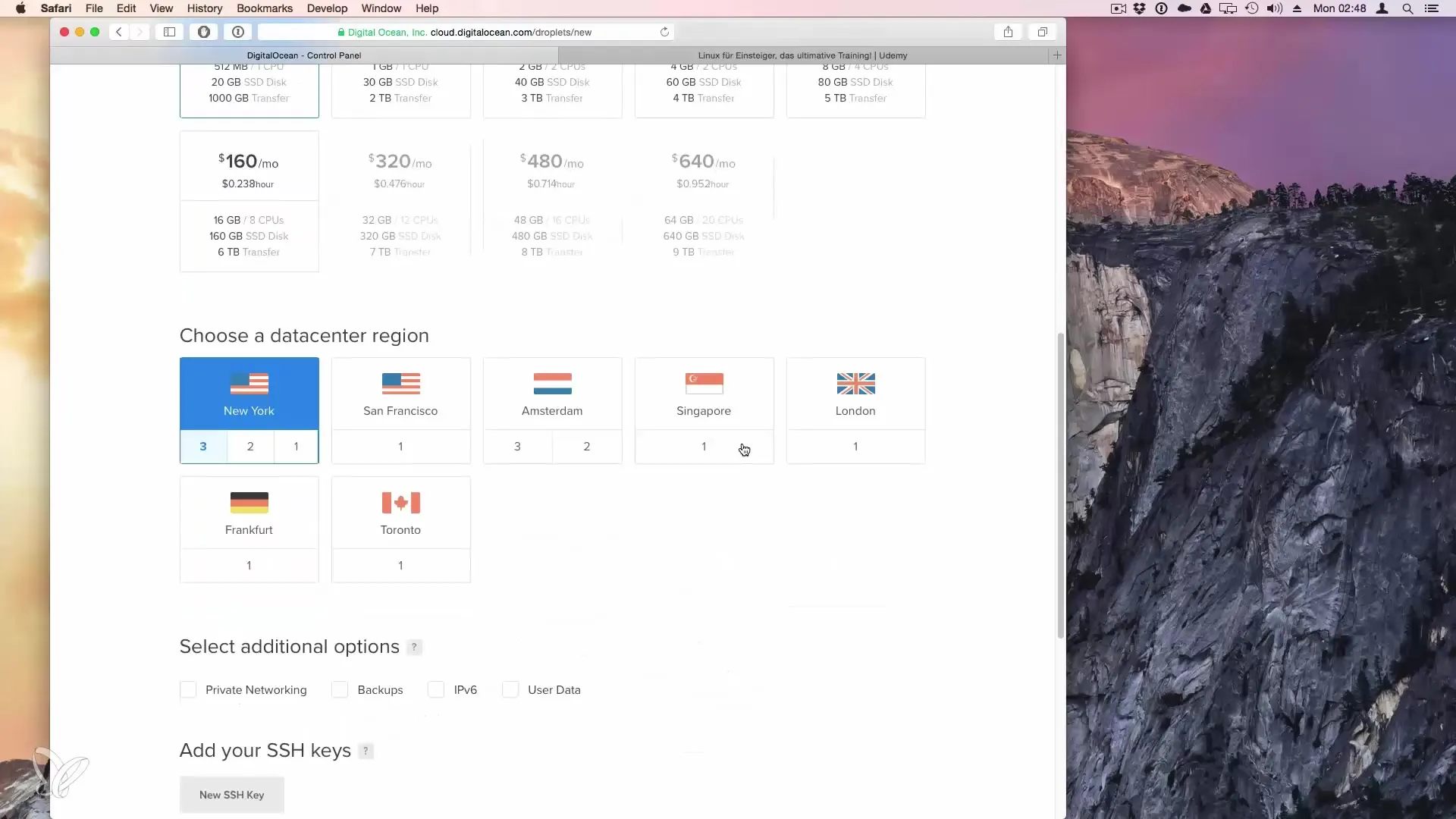Select San Francisco datacenter 1
The image size is (1456, 819).
401,447
